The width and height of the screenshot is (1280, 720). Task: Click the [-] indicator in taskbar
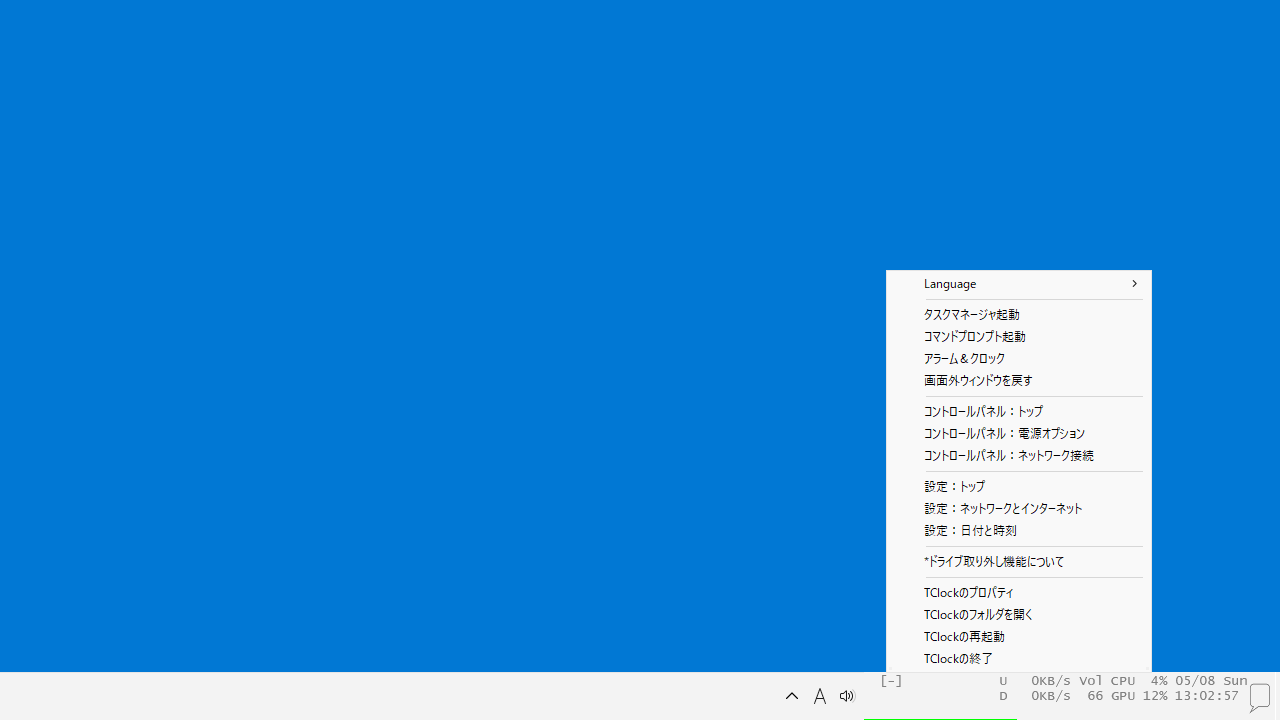(891, 681)
